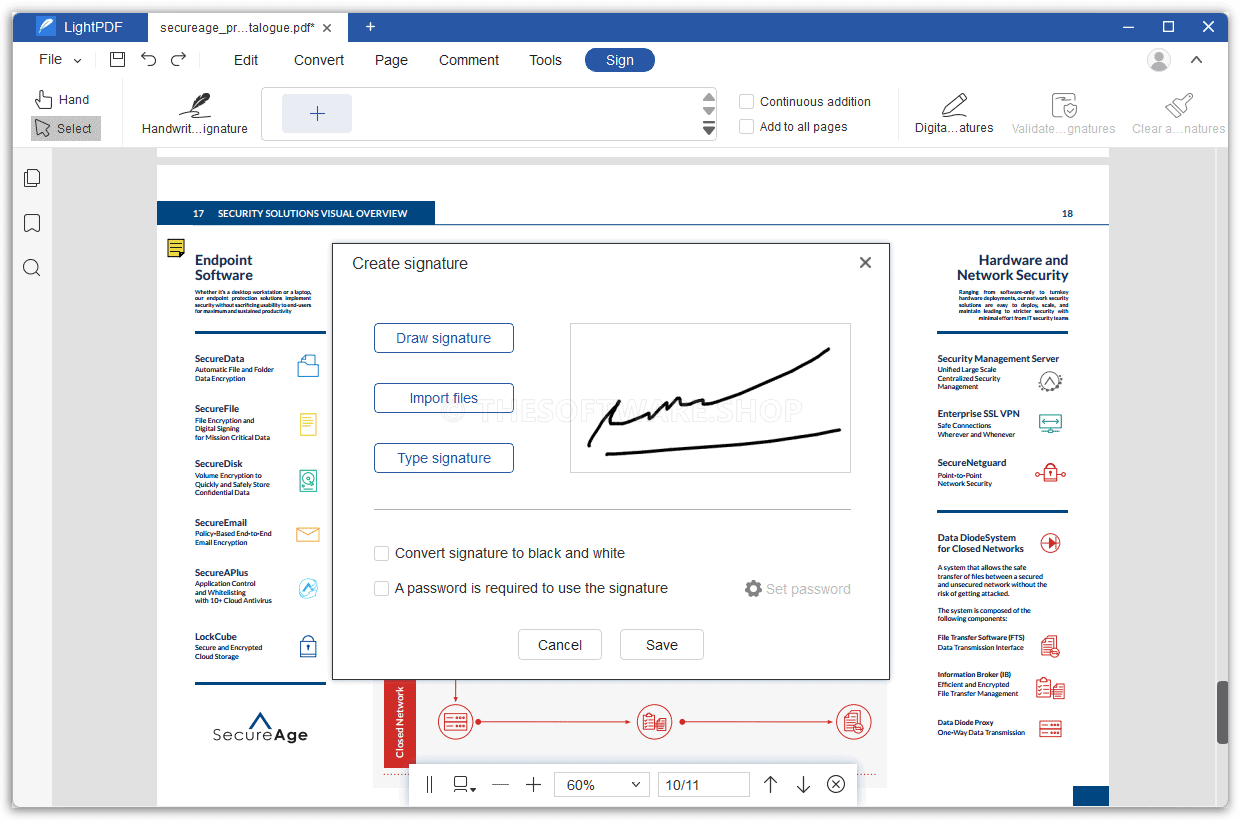Enable Add to all pages checkbox
The image size is (1241, 820).
coord(746,126)
